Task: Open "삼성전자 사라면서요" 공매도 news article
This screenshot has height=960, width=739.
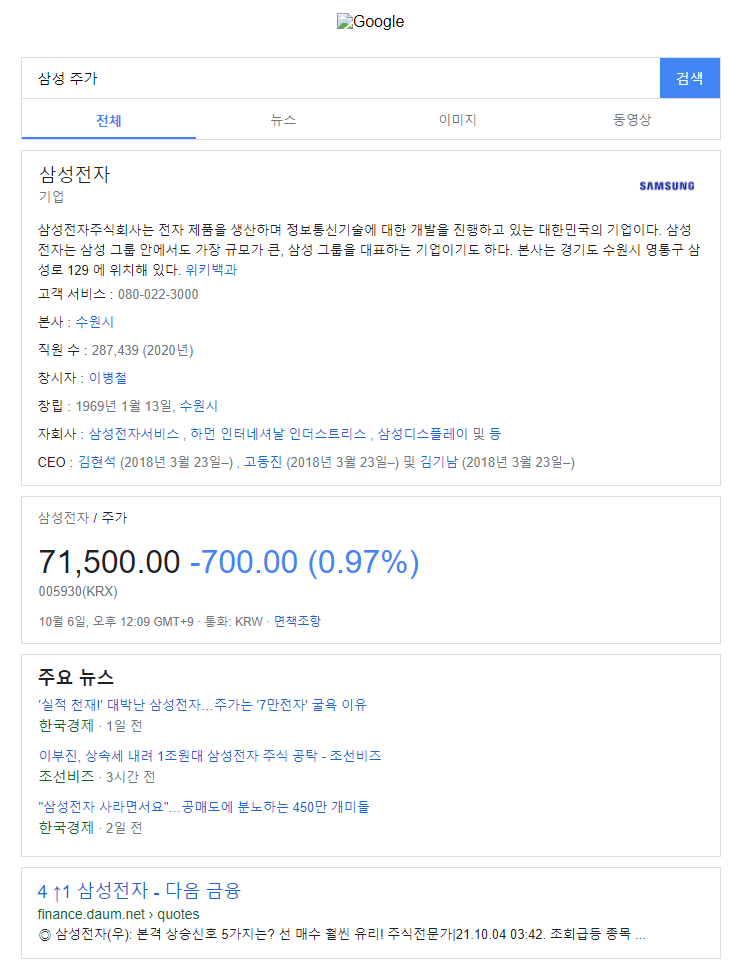Action: pyautogui.click(x=204, y=807)
